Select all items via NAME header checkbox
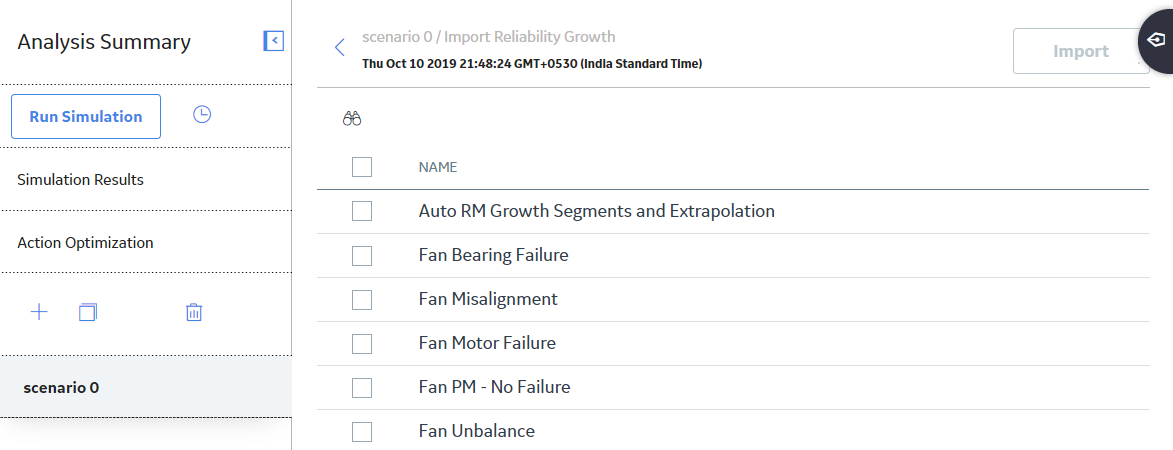The width and height of the screenshot is (1173, 450). tap(362, 167)
